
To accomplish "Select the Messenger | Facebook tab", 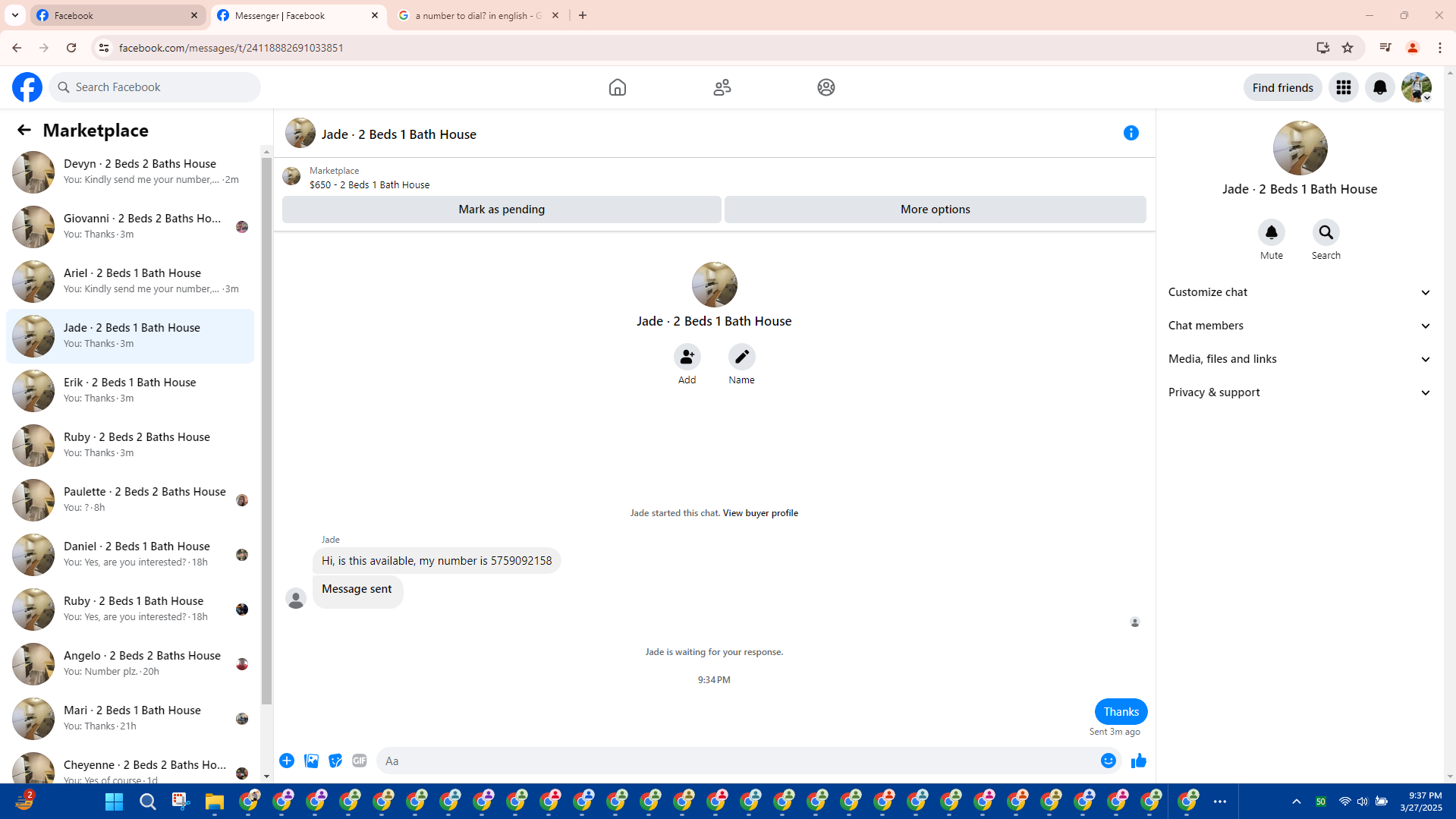I will tap(299, 15).
